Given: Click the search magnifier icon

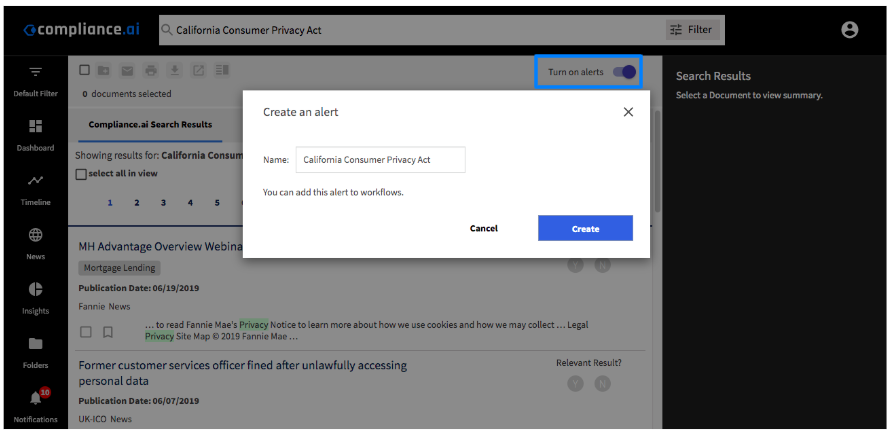Looking at the screenshot, I should pyautogui.click(x=166, y=30).
